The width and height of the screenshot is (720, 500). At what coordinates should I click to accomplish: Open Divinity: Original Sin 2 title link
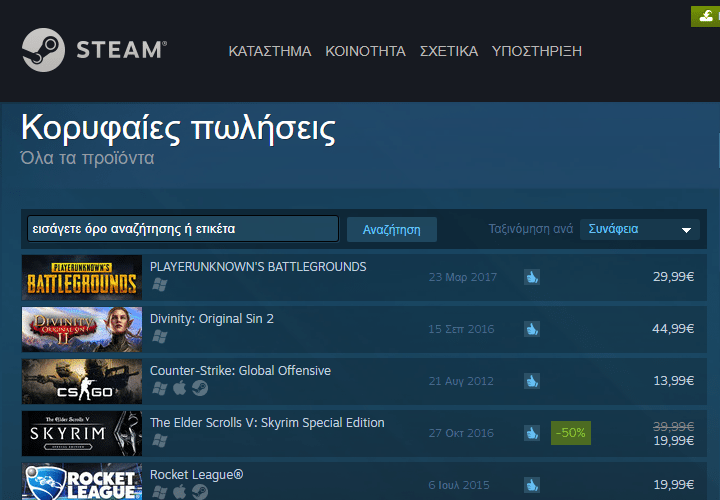pyautogui.click(x=212, y=319)
